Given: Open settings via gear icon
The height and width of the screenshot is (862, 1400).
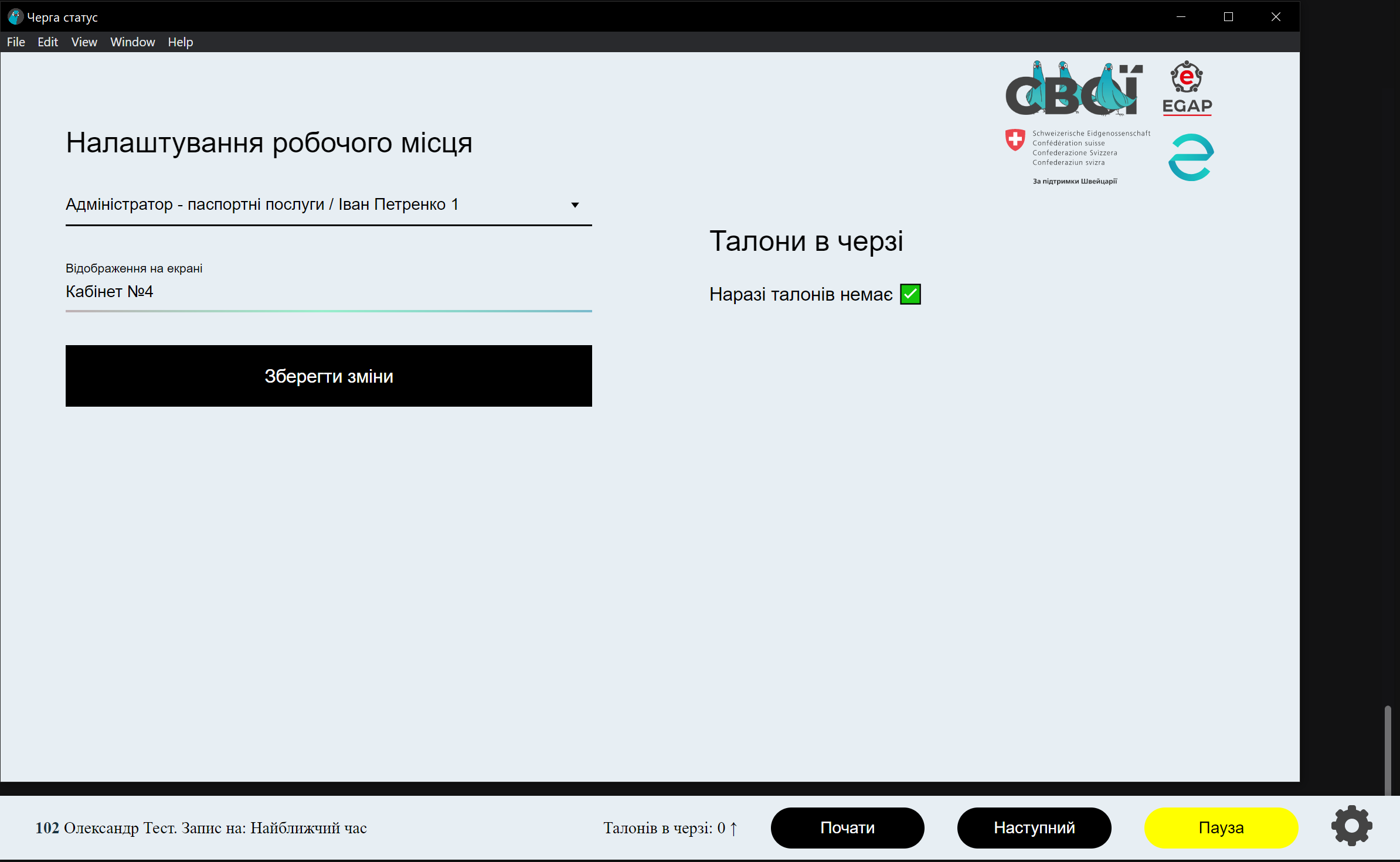Looking at the screenshot, I should pyautogui.click(x=1351, y=826).
